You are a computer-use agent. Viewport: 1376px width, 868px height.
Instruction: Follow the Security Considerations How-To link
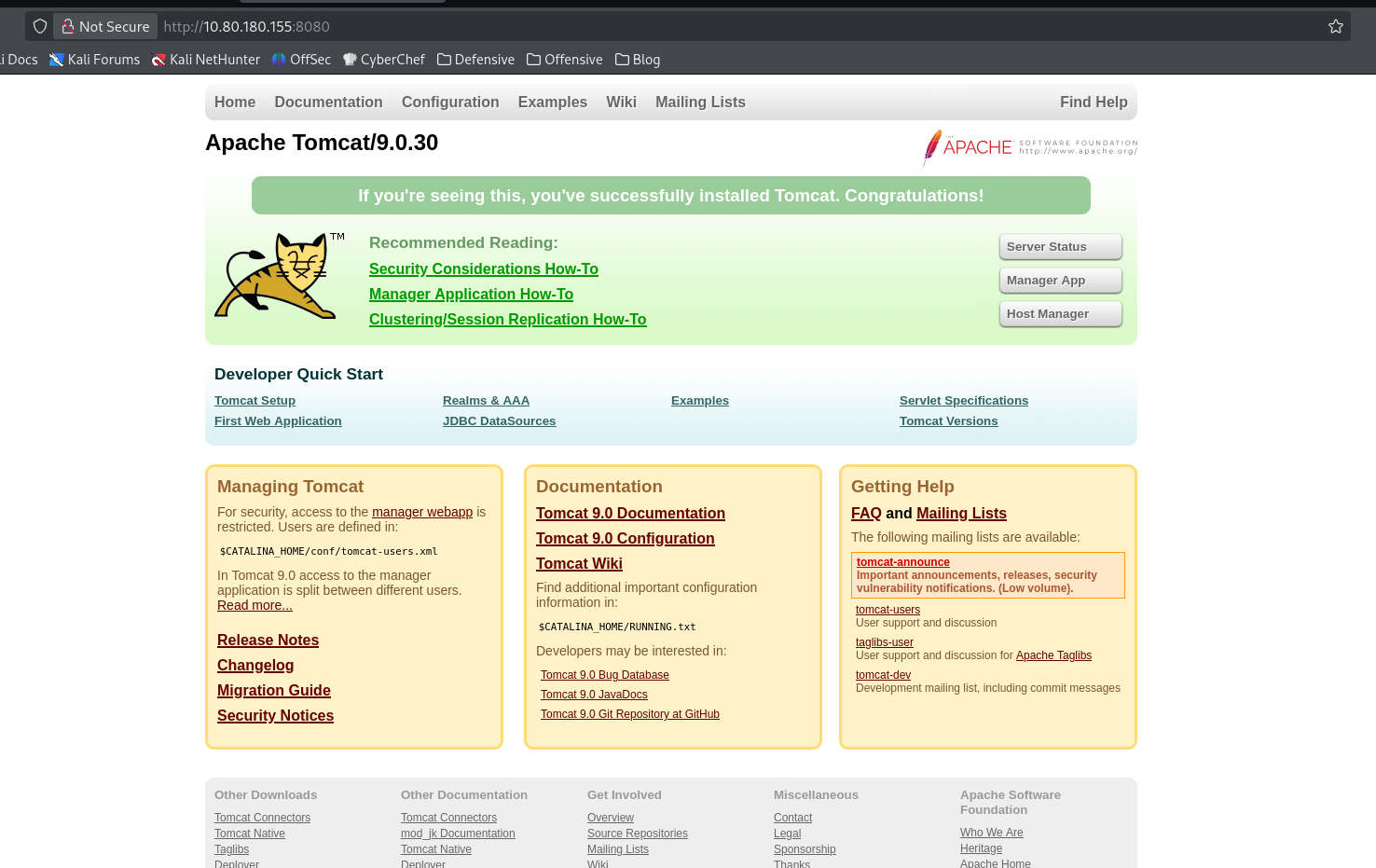pos(483,269)
